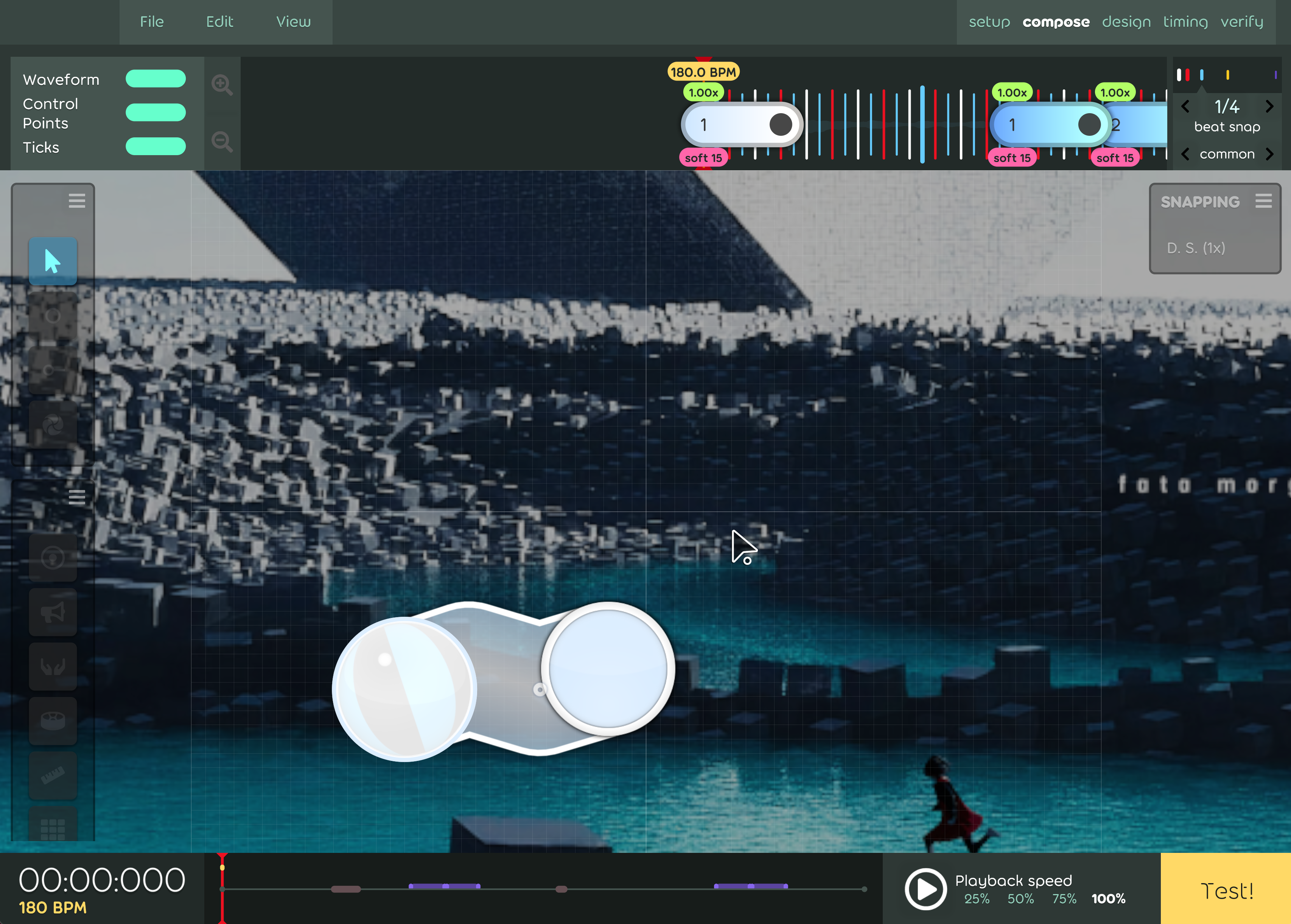Click the orange 180 BPM readout
Image resolution: width=1291 pixels, height=924 pixels.
[x=53, y=907]
